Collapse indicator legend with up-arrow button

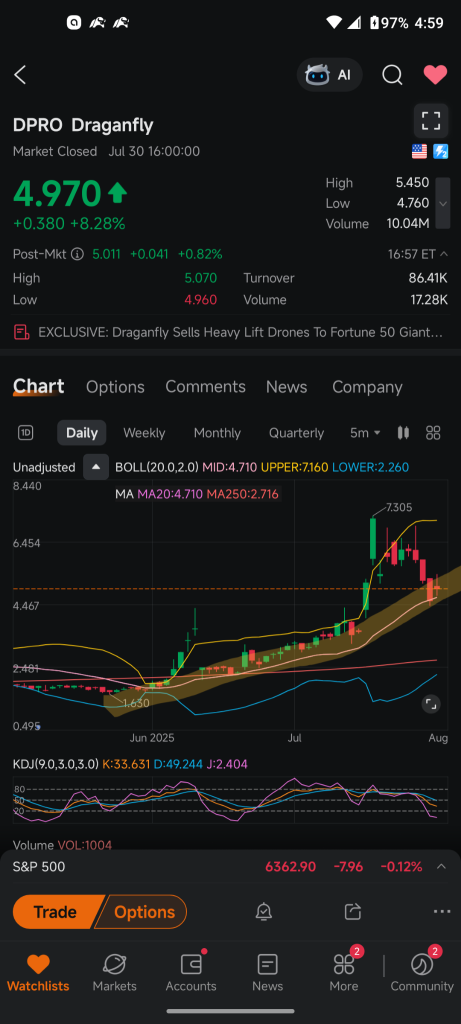[x=96, y=467]
